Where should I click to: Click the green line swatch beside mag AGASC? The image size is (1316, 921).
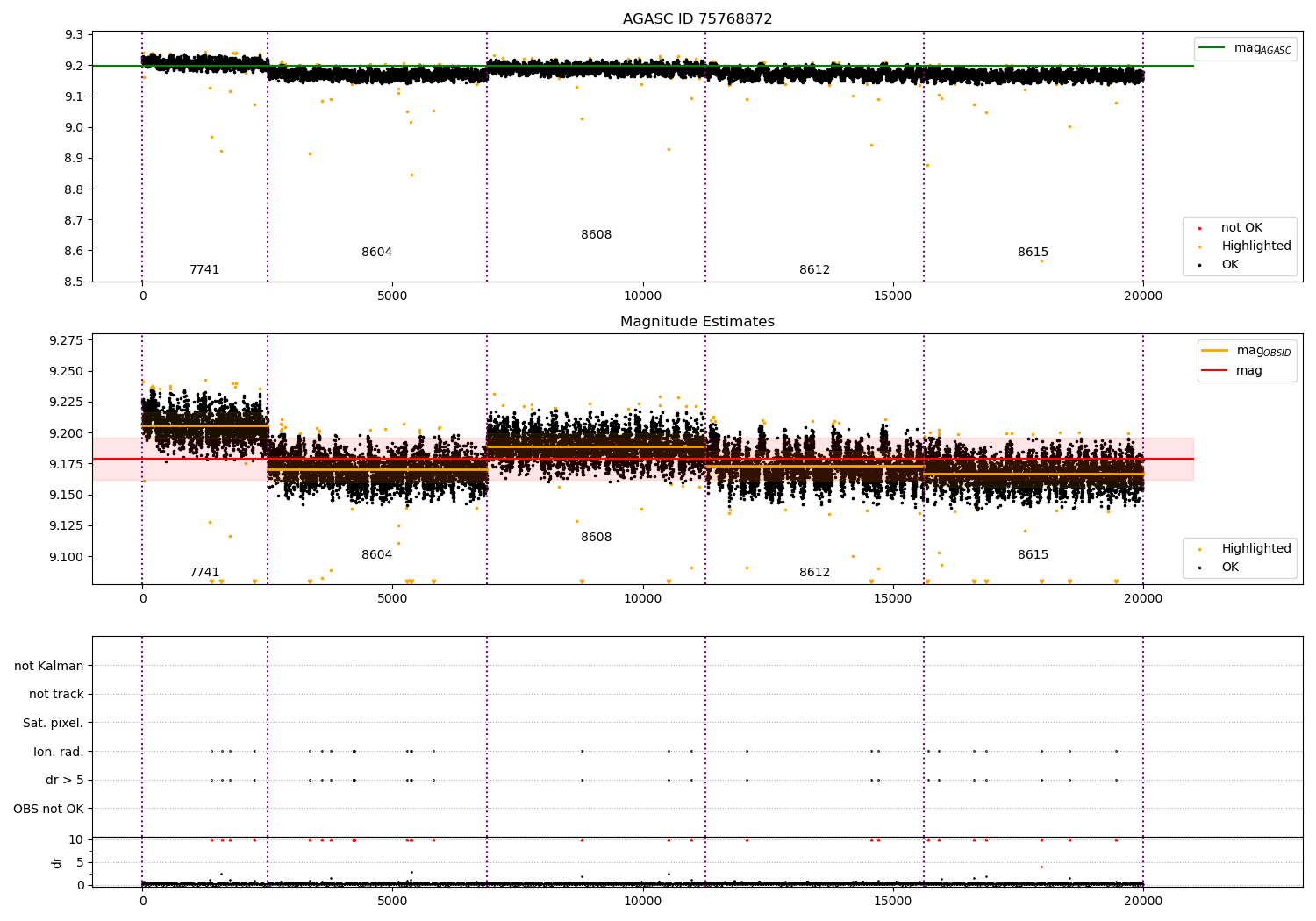[1212, 48]
